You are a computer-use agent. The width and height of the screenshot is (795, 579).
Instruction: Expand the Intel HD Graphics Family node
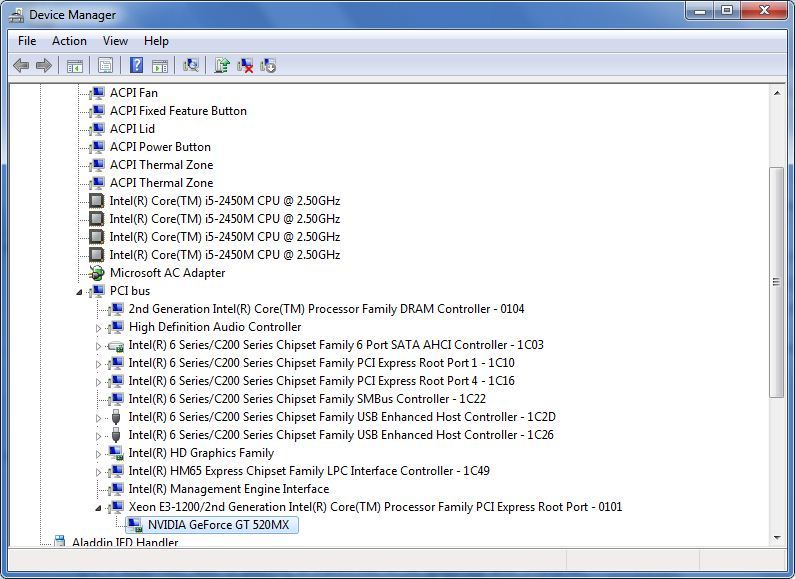98,454
